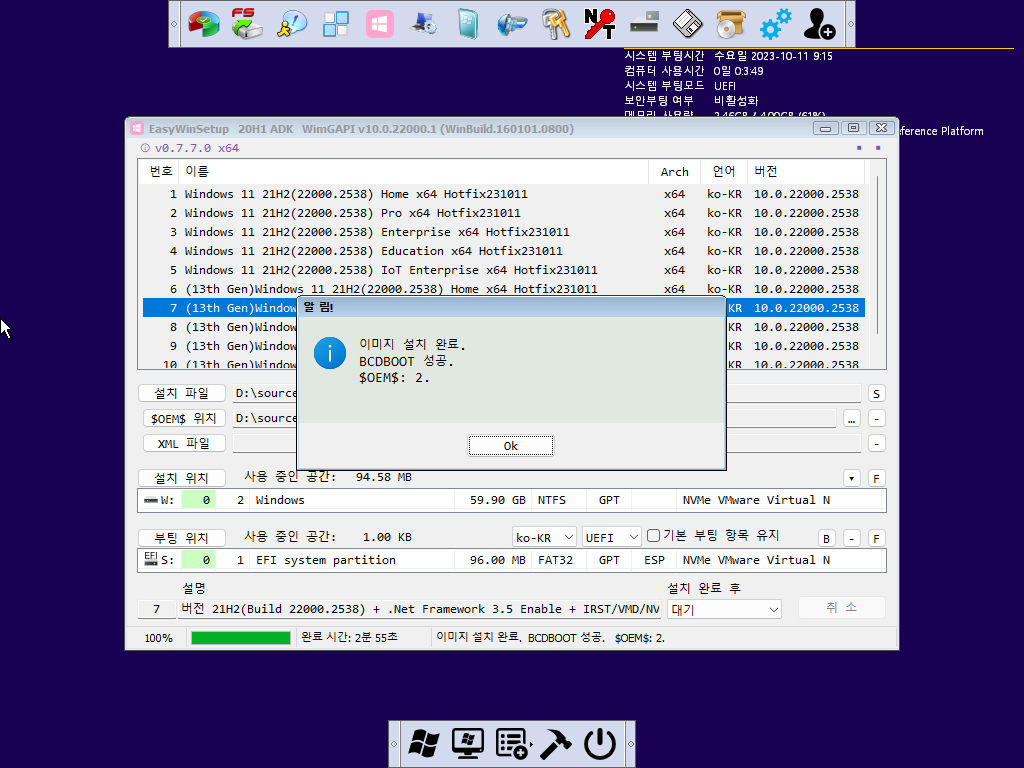Viewport: 1024px width, 768px height.
Task: Click the 설치 파일 button
Action: coord(182,393)
